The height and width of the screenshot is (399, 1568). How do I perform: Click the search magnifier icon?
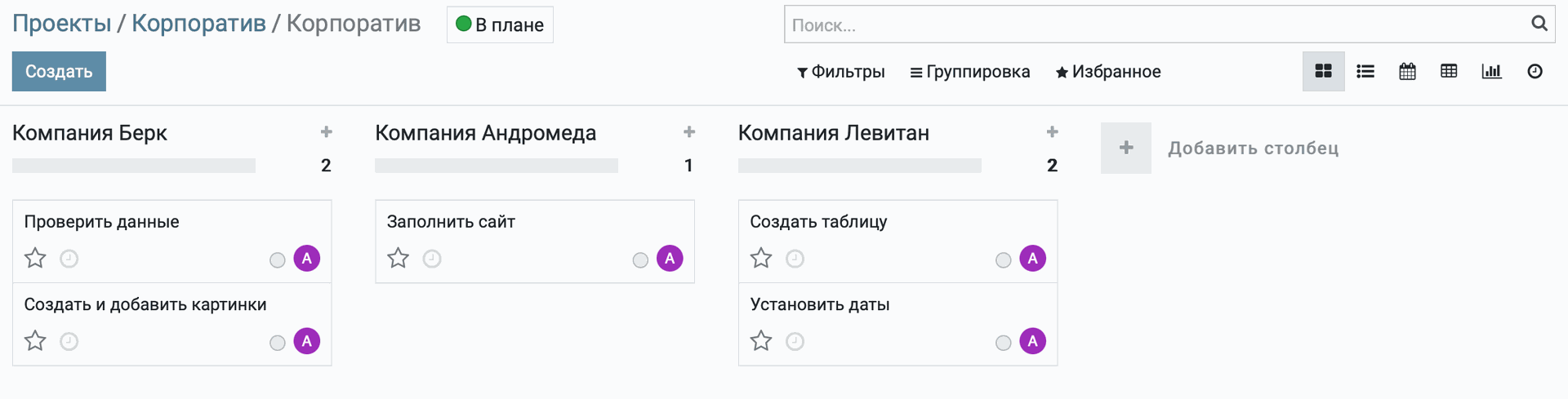tap(1539, 24)
